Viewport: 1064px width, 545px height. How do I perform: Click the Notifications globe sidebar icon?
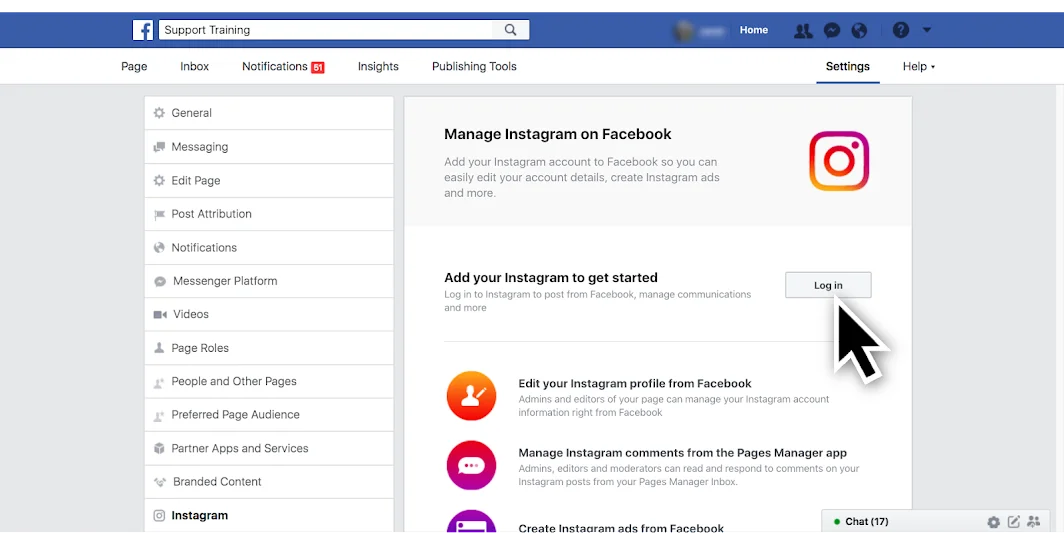159,248
